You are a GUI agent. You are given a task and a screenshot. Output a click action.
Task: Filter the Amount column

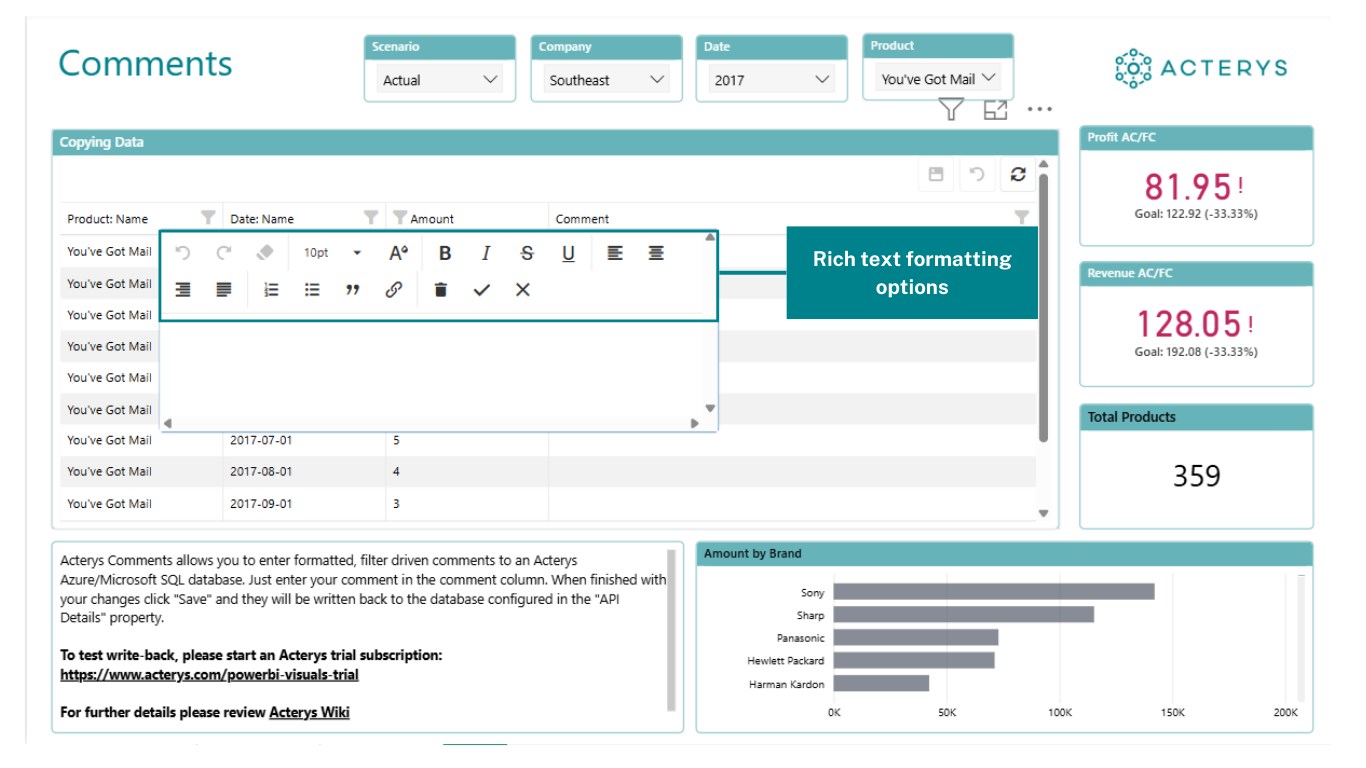[x=400, y=217]
